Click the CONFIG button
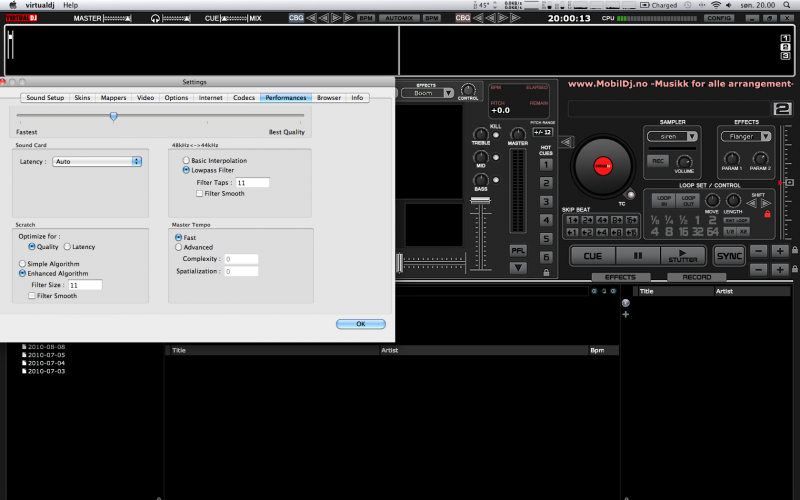The width and height of the screenshot is (800, 500). pos(719,18)
